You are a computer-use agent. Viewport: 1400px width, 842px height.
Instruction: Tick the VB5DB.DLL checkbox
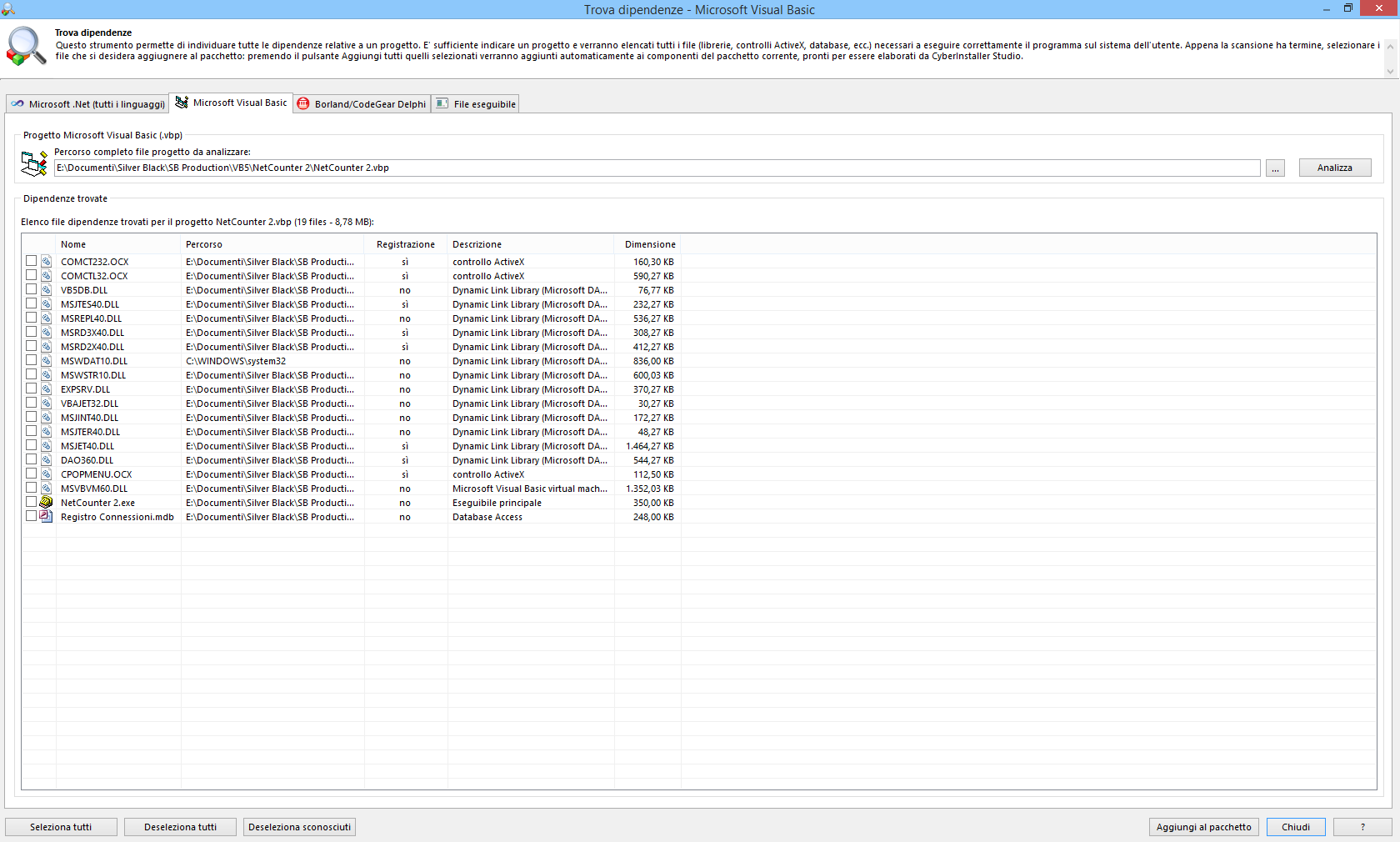(31, 289)
